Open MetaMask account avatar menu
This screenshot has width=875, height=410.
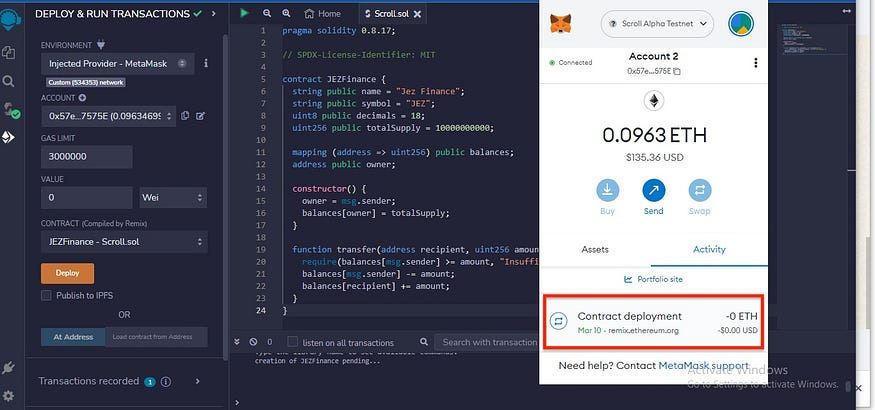[x=741, y=23]
